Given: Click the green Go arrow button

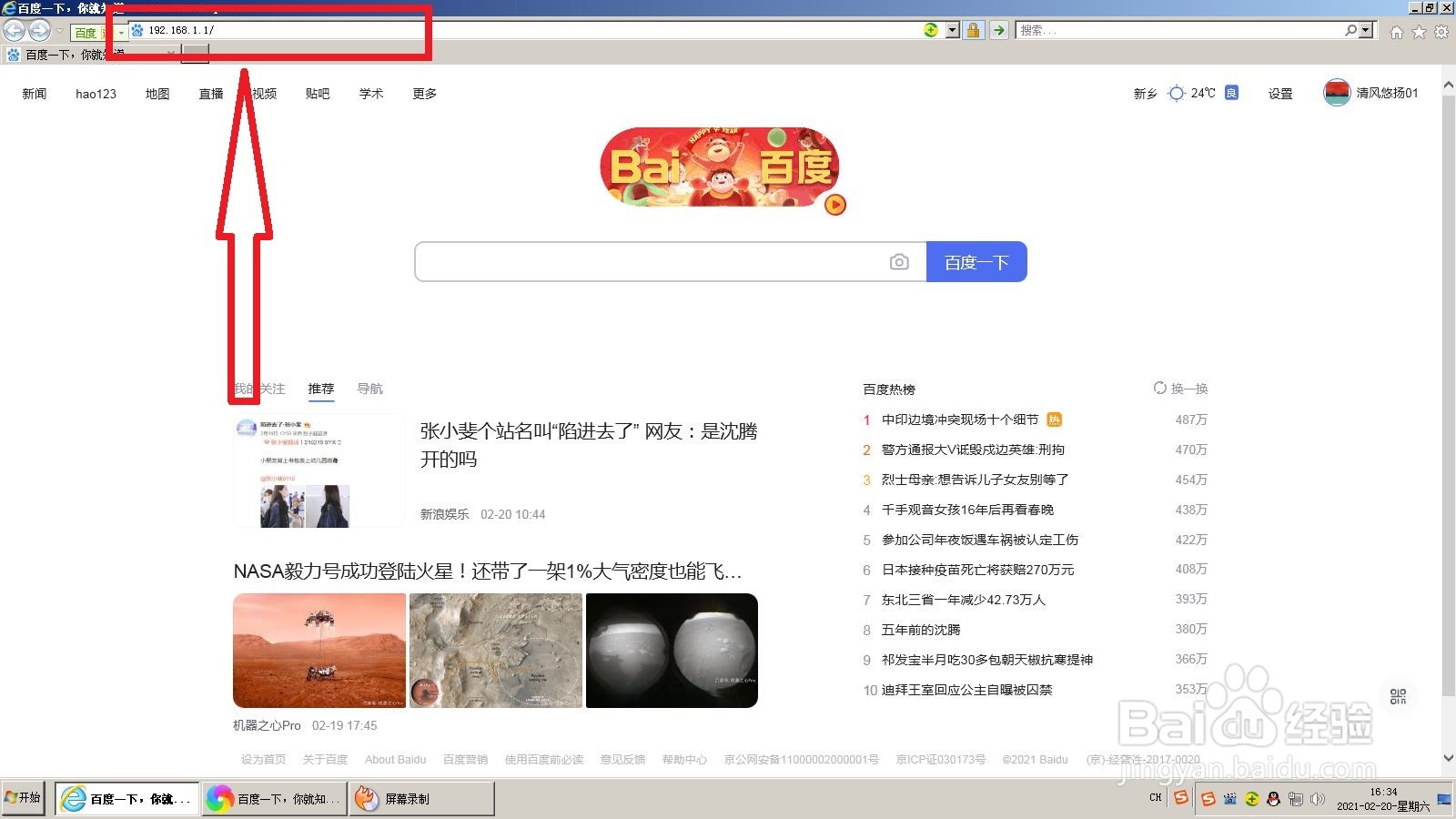Looking at the screenshot, I should pos(999,30).
